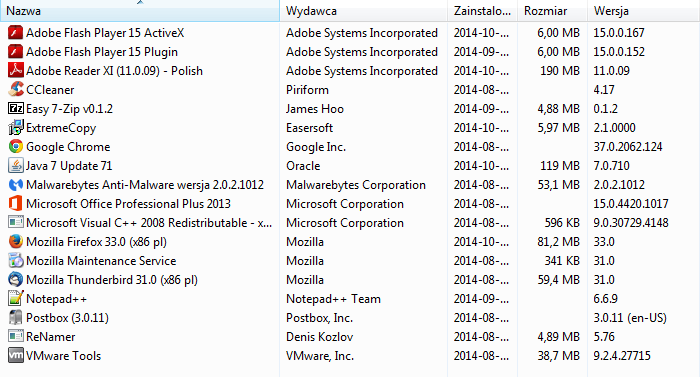Select 'Malwarebytes Anti-Malware wersja 2.0.2.1012' name

145,185
